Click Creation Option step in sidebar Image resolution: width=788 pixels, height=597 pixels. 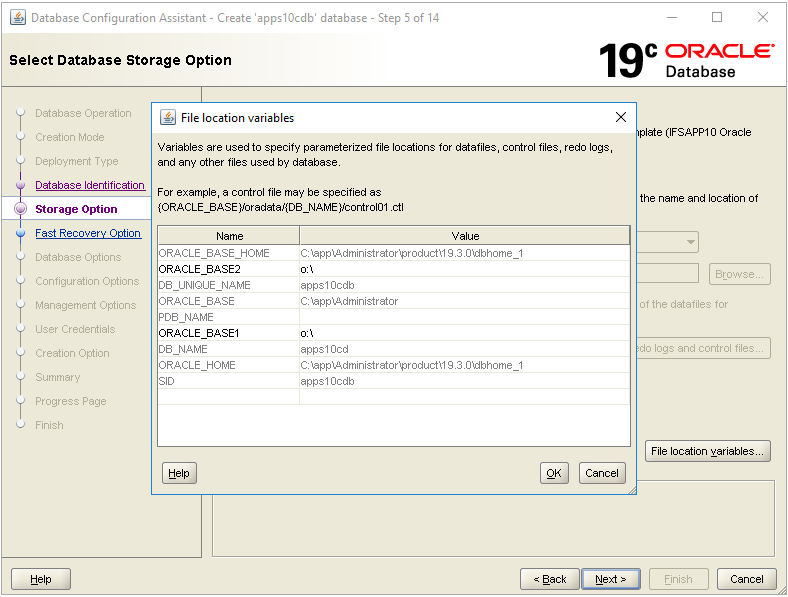coord(72,353)
